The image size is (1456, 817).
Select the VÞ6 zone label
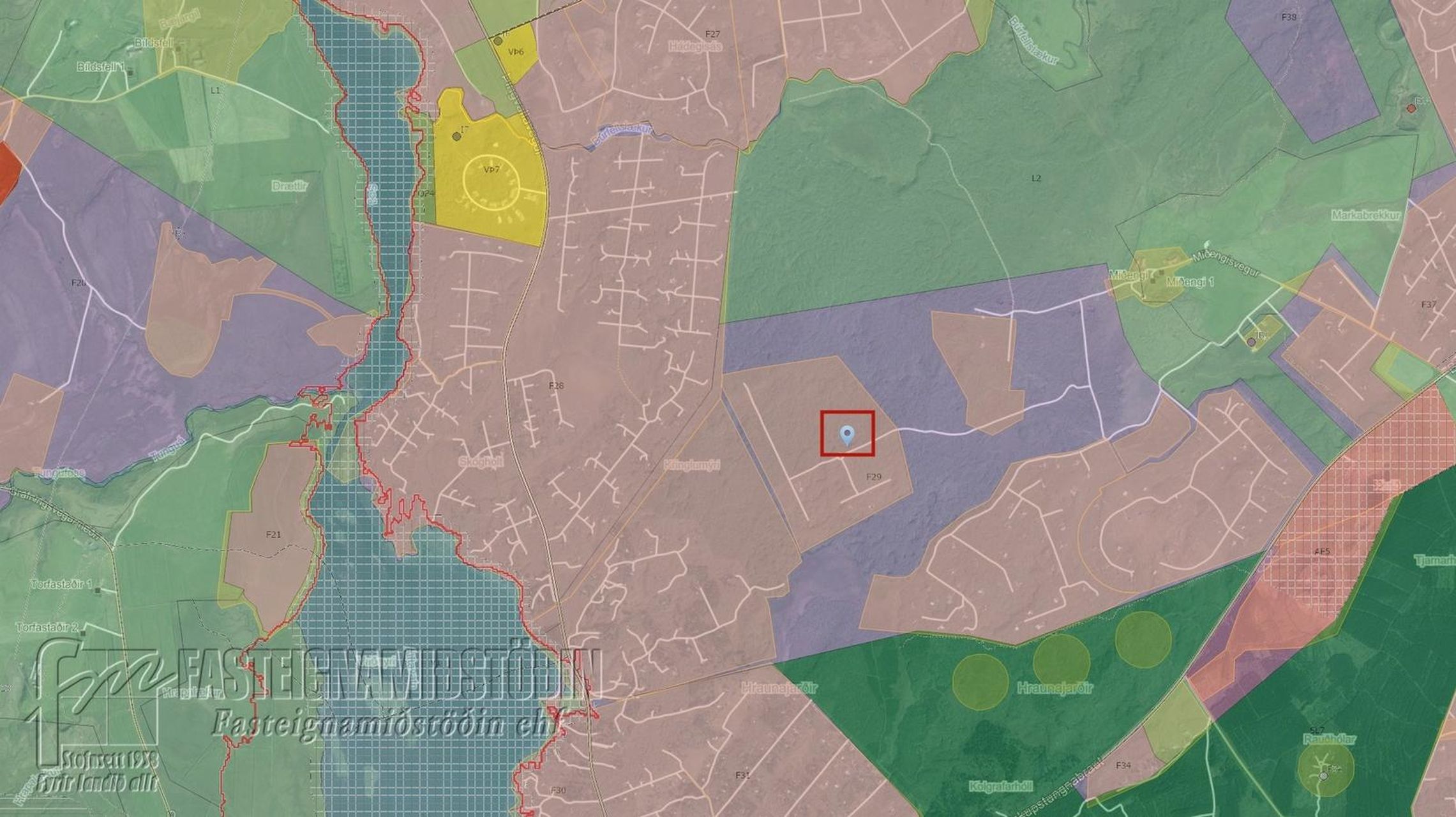[516, 52]
